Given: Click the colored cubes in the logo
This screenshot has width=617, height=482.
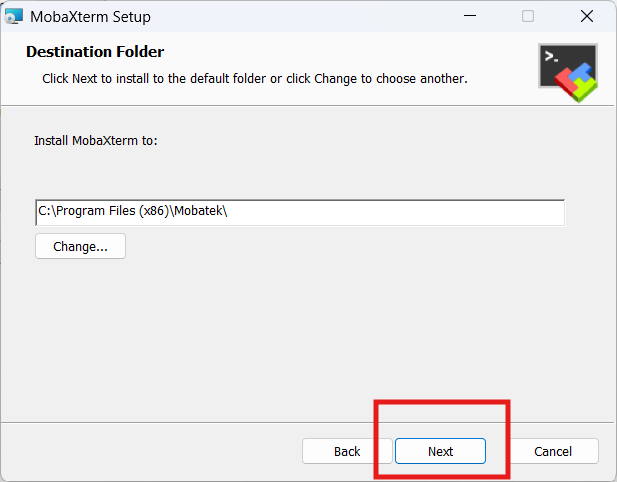Looking at the screenshot, I should point(578,84).
